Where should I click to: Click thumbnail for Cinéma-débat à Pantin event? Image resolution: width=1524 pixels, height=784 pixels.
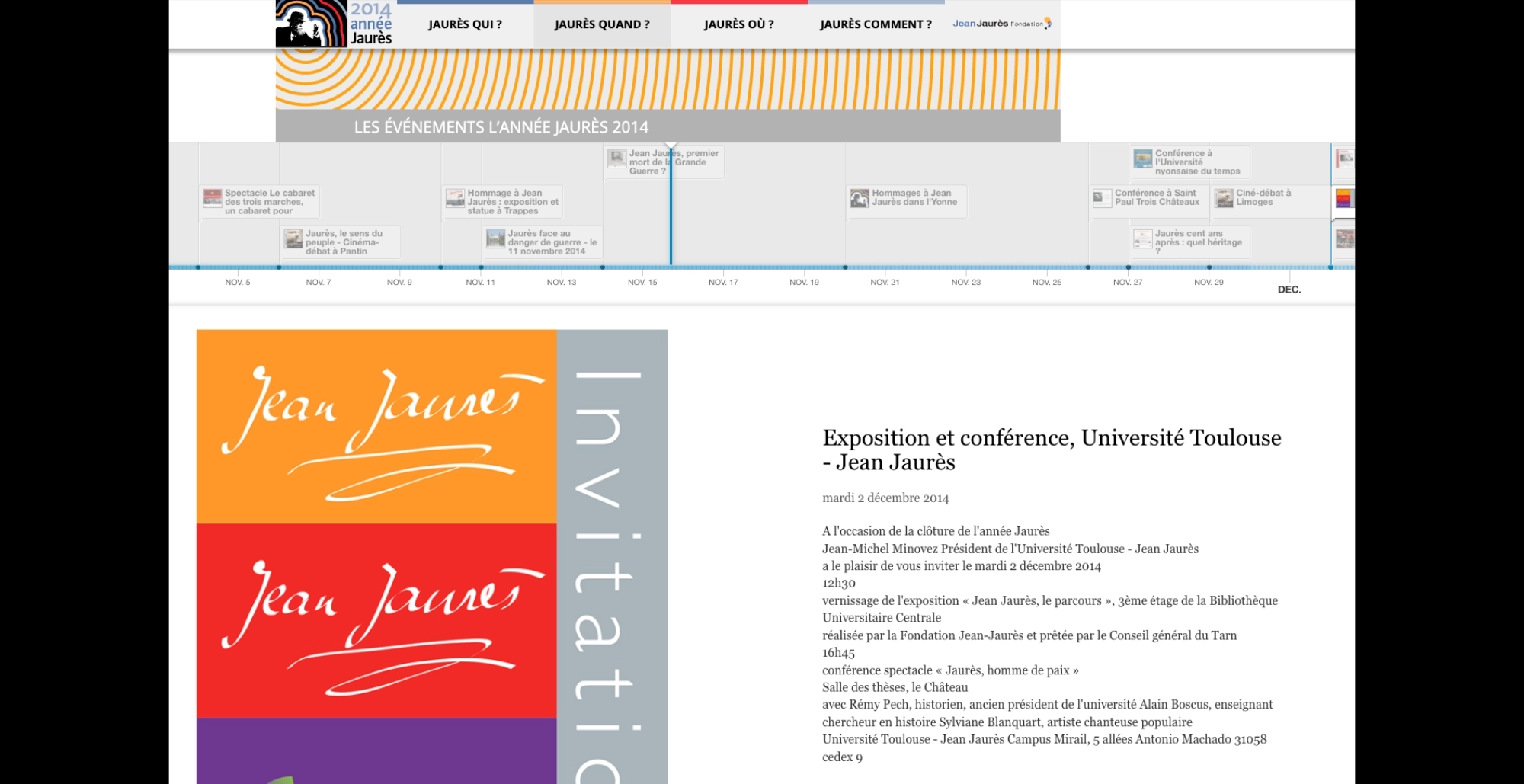pyautogui.click(x=293, y=239)
